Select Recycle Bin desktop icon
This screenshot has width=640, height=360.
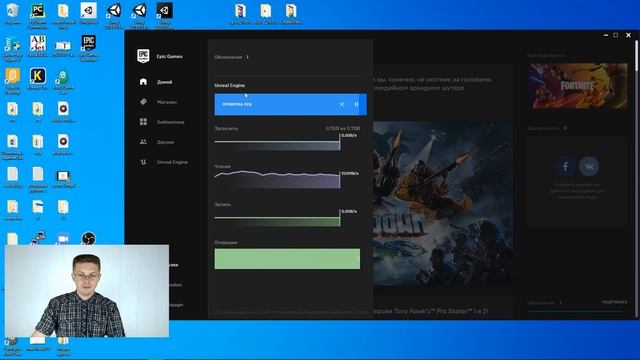(12, 14)
